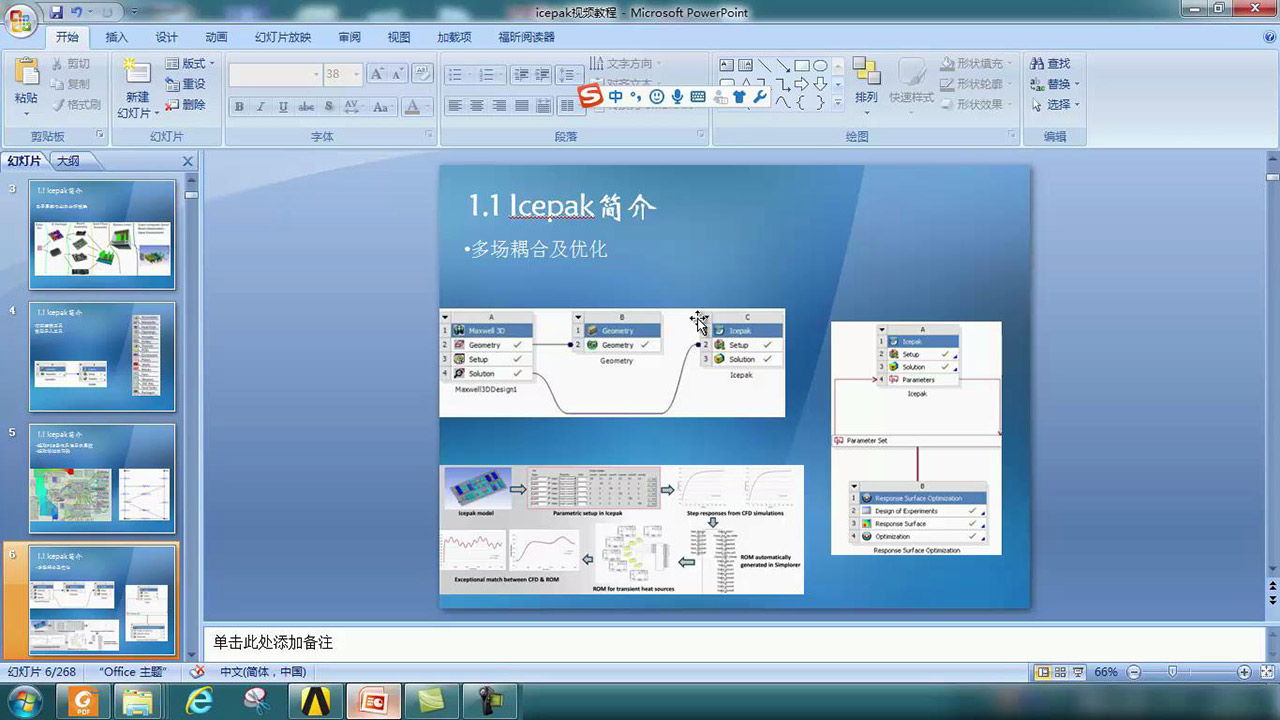The image size is (1280, 720).
Task: Start slideshow view from status bar
Action: [1078, 672]
